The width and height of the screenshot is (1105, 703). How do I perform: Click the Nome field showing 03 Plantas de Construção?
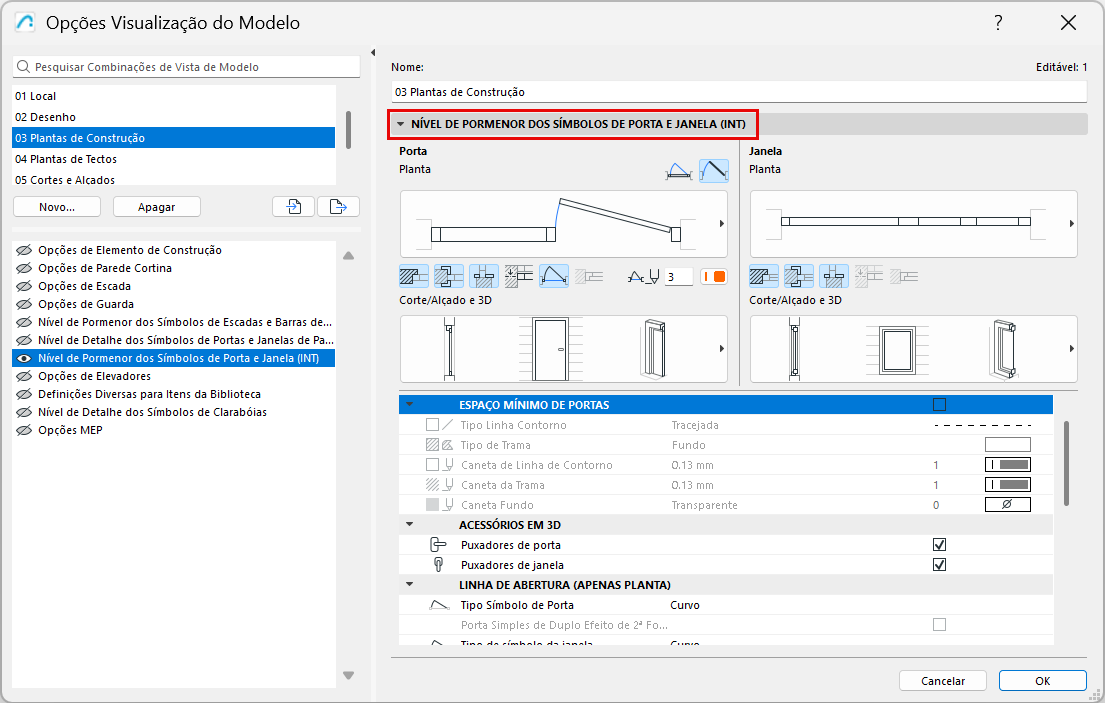click(739, 92)
